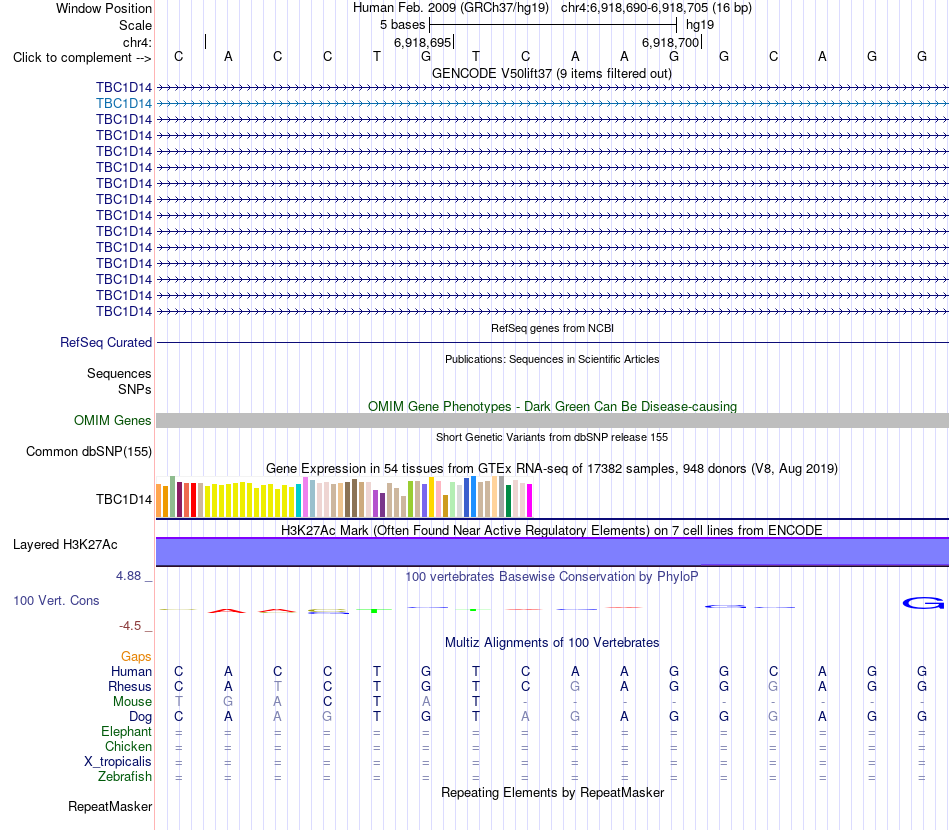Select the Chicken alignment row label
The width and height of the screenshot is (950, 830).
click(x=128, y=746)
